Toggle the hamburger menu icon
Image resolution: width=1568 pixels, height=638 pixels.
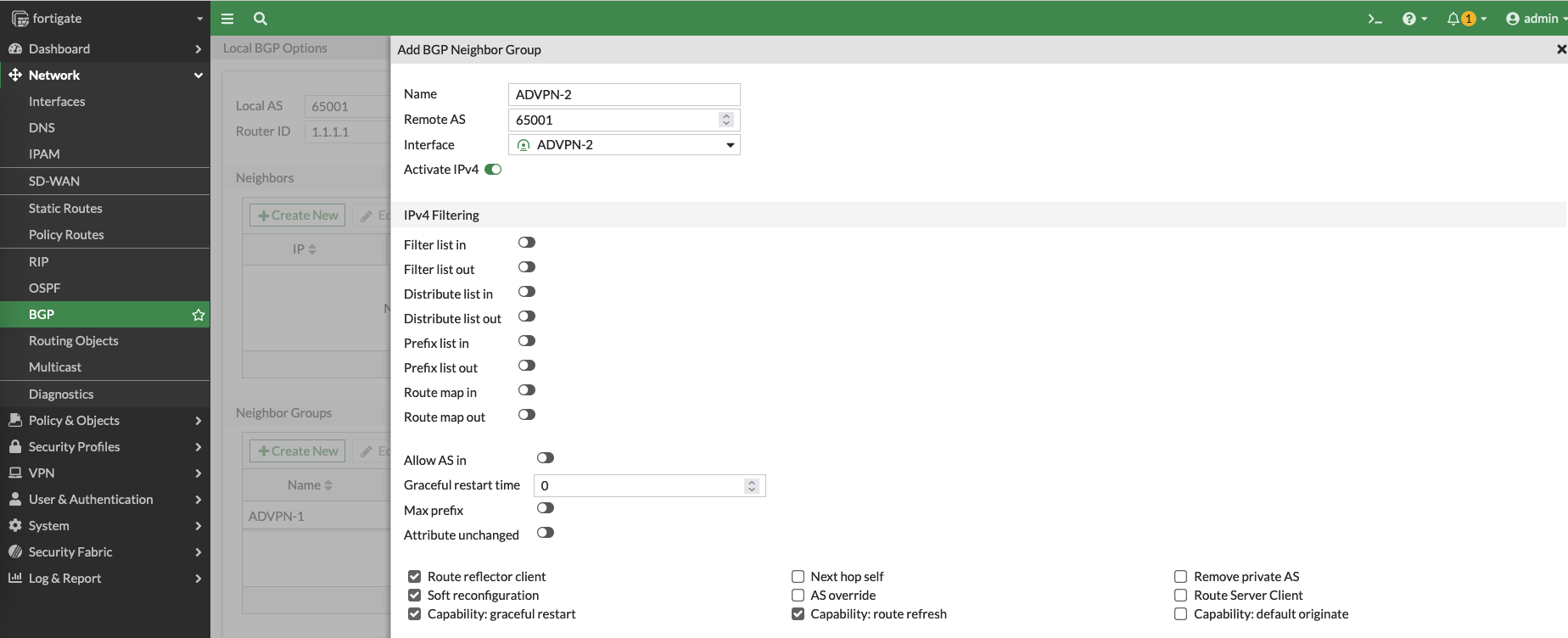[x=227, y=19]
